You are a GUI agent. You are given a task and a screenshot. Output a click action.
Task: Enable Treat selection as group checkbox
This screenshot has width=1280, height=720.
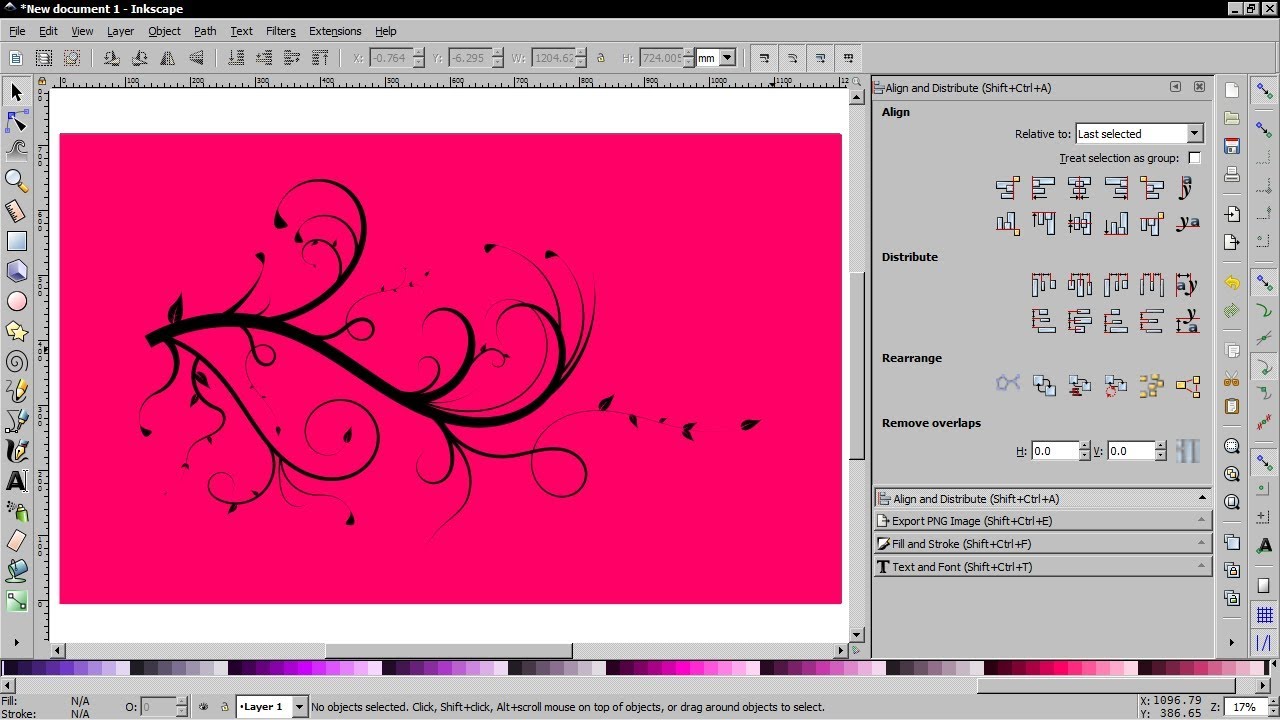click(x=1194, y=158)
